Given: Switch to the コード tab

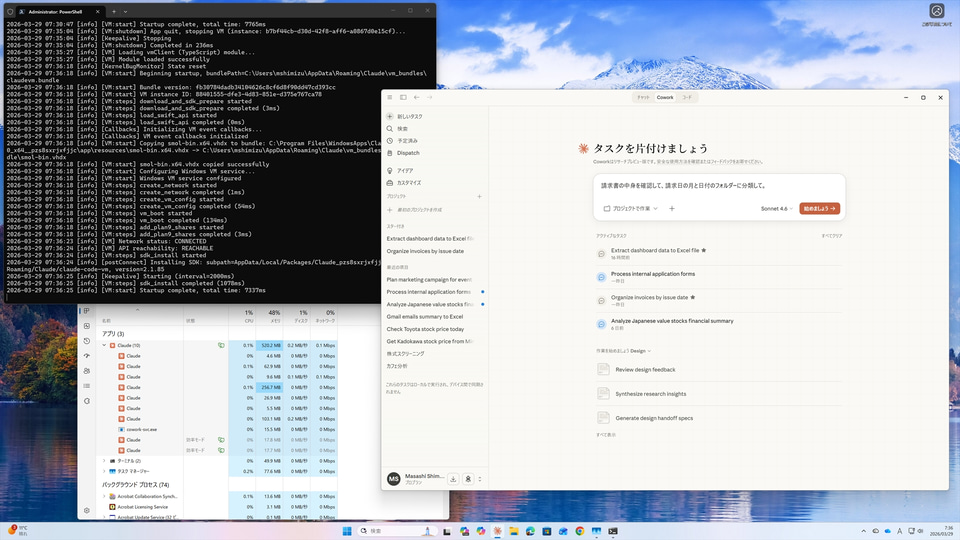Looking at the screenshot, I should [x=687, y=97].
